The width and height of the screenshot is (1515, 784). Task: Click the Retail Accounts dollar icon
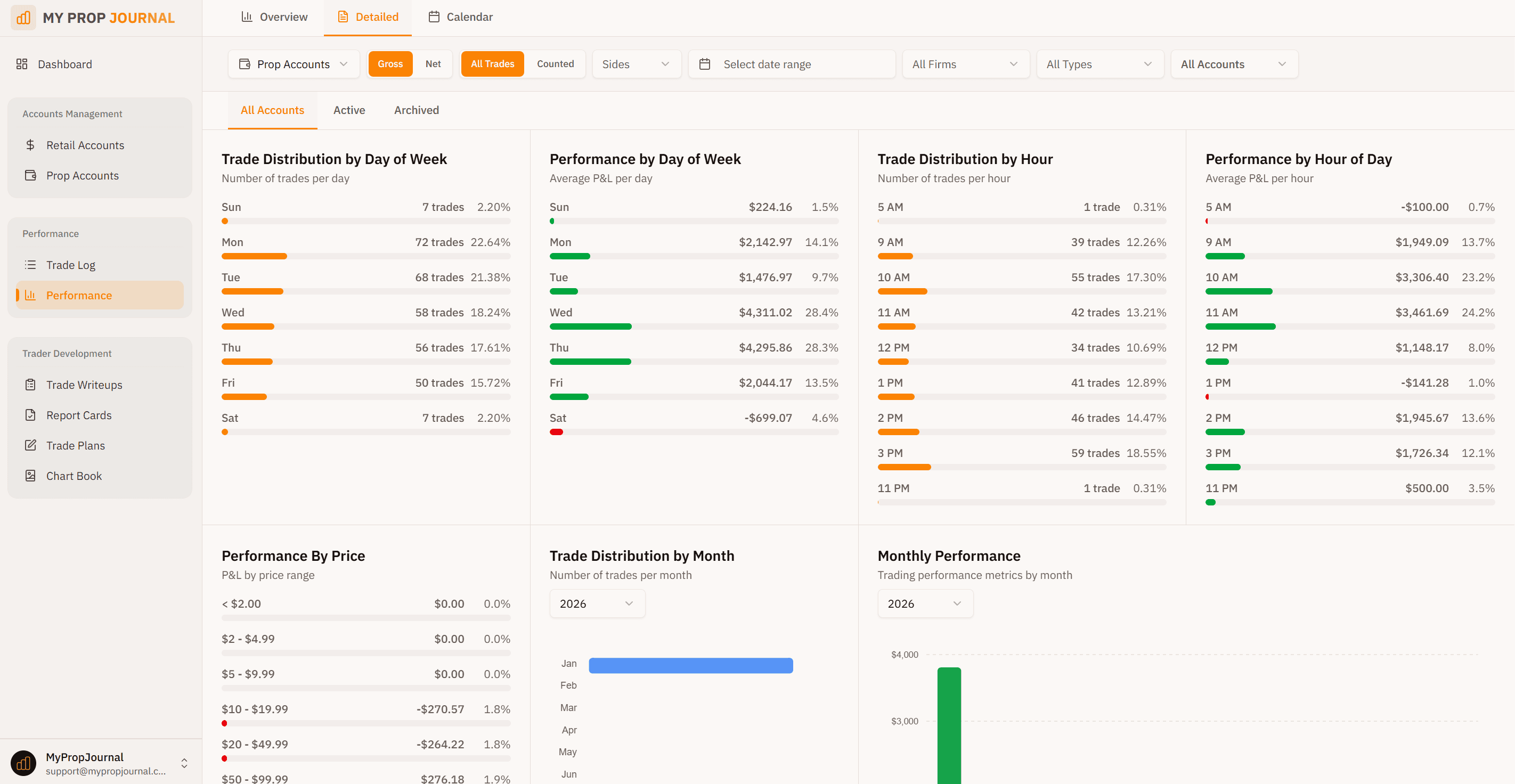(x=30, y=145)
